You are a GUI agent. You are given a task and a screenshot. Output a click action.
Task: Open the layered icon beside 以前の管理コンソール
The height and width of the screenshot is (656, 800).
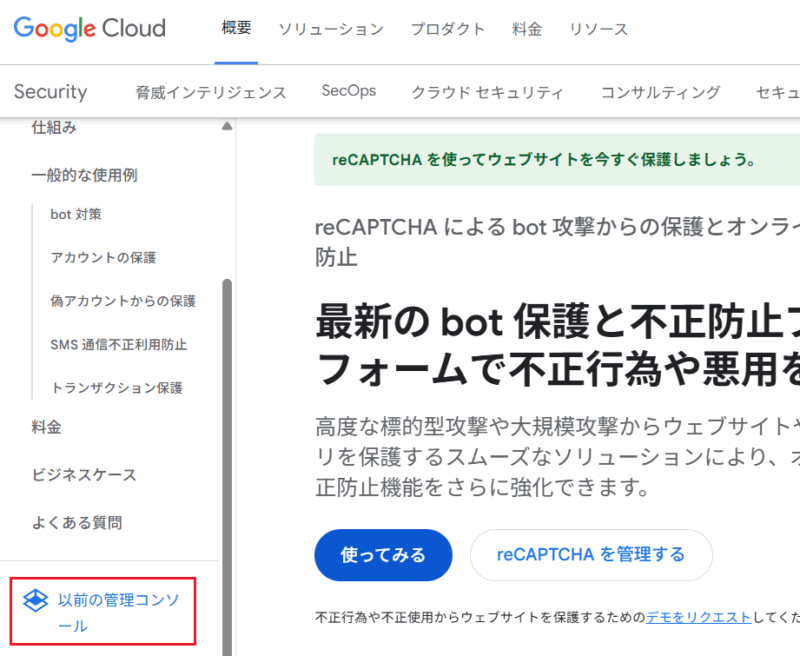click(35, 600)
